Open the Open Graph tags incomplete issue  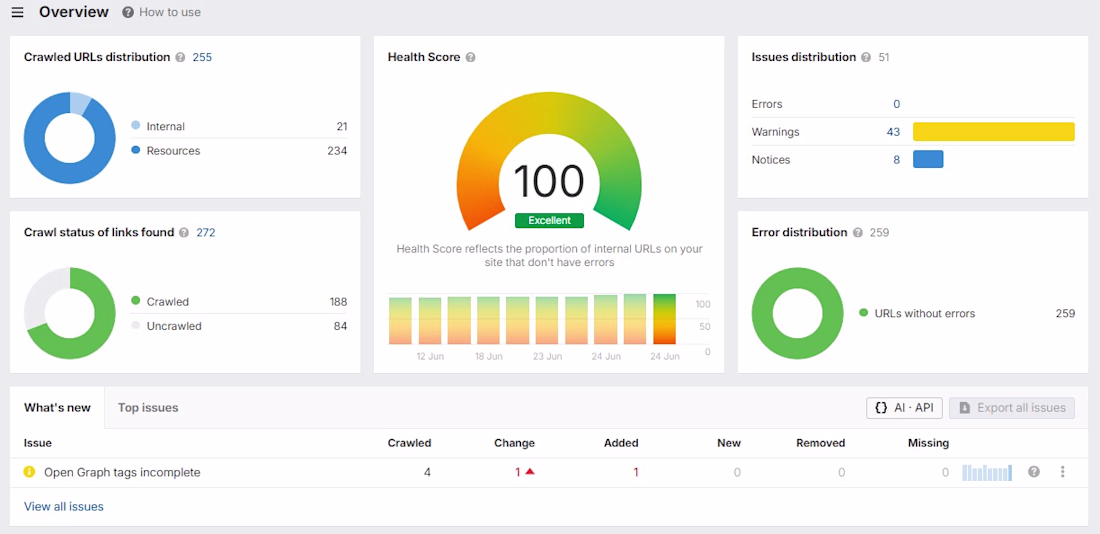[x=122, y=472]
